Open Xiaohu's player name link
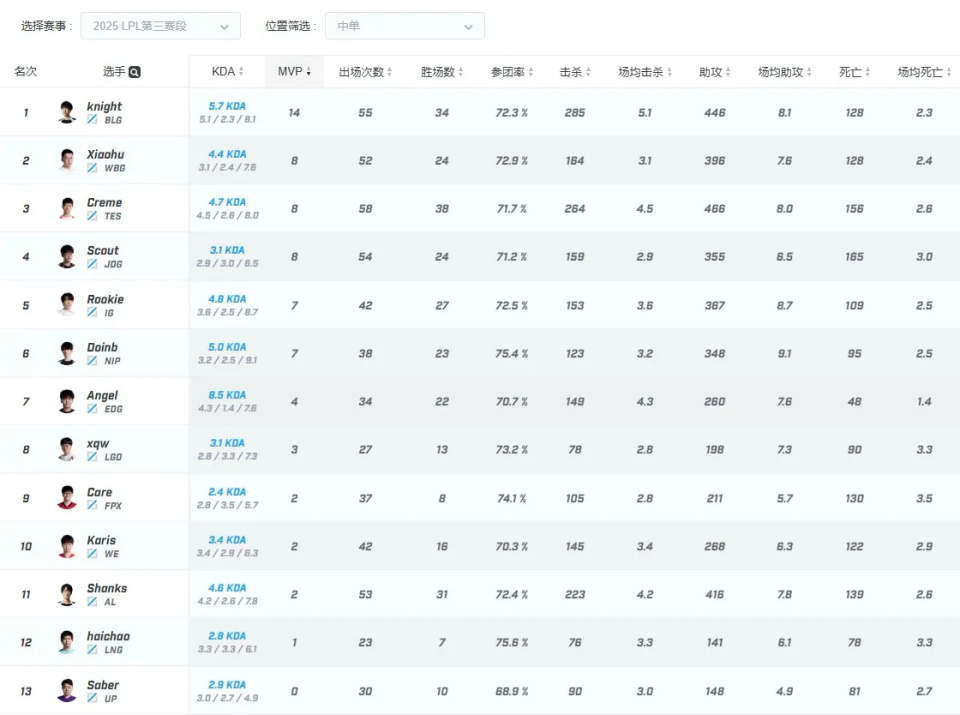The image size is (960, 715). (105, 154)
